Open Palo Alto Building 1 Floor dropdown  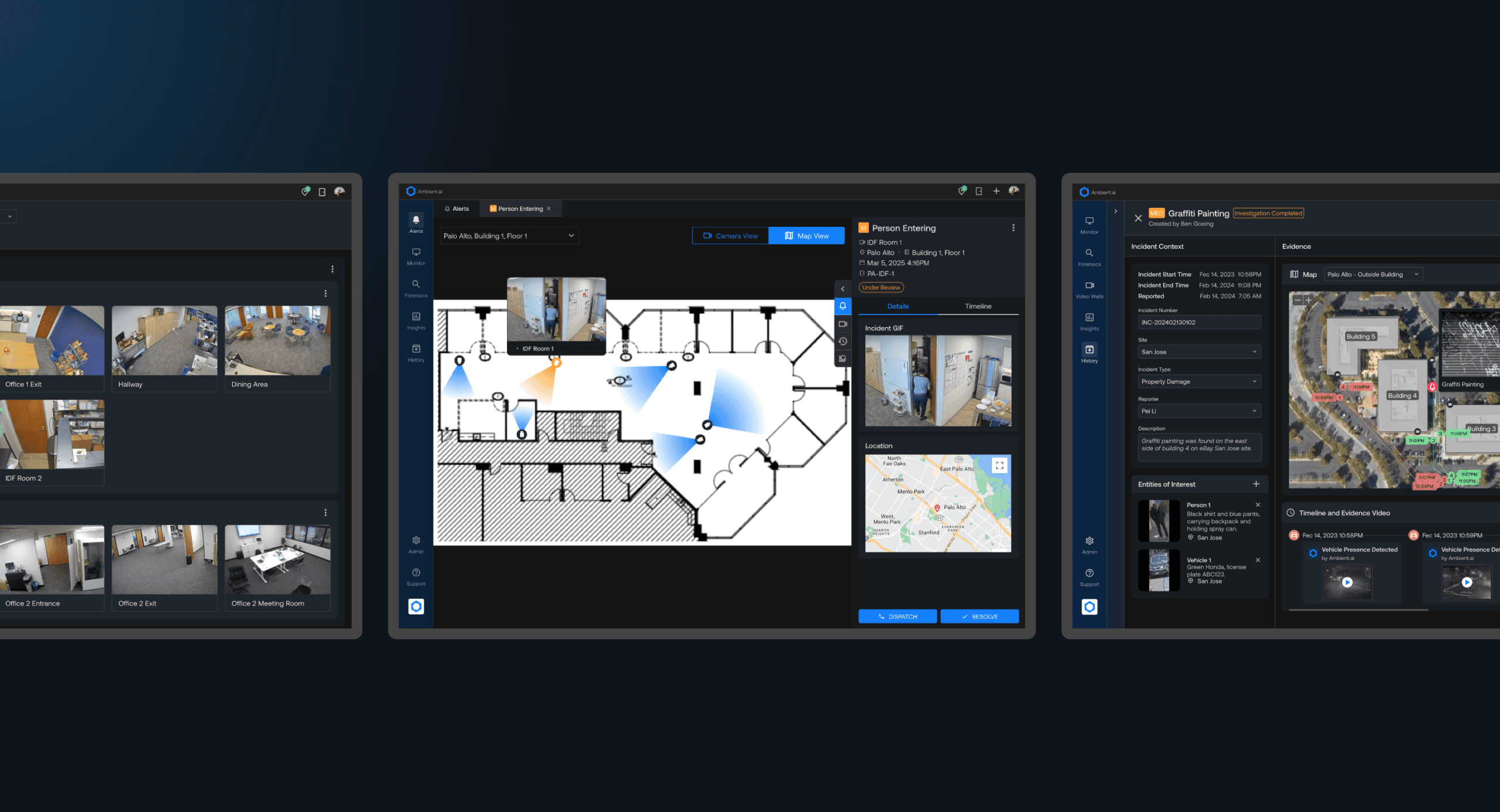[x=509, y=236]
